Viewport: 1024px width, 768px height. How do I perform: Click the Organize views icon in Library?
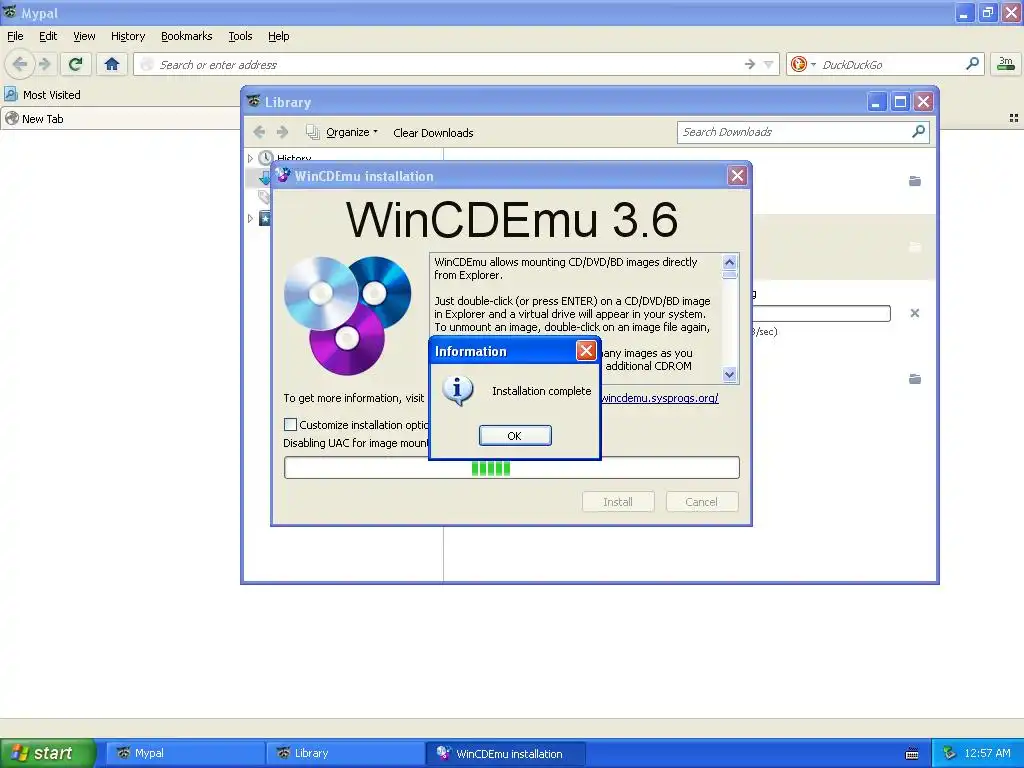(x=313, y=132)
